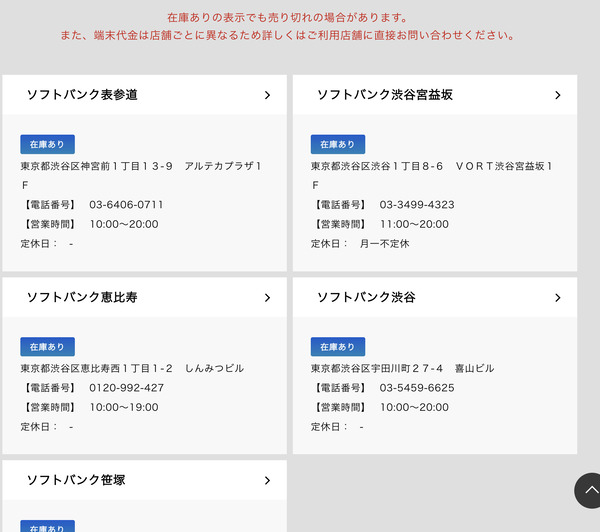Open the ソフトバンク笹塚 store chevron arrow
The height and width of the screenshot is (532, 600).
[267, 480]
